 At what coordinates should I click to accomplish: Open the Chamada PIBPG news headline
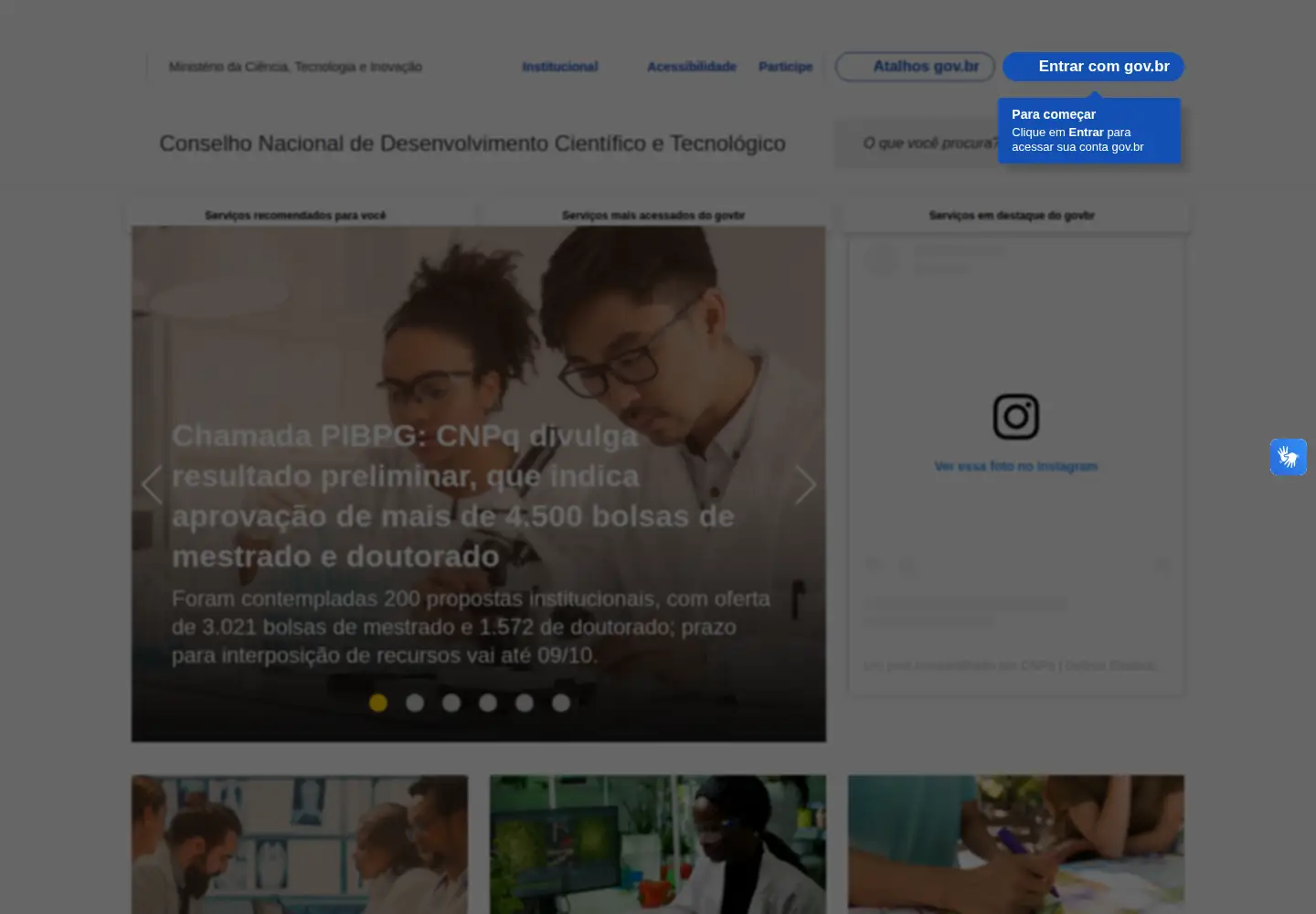coord(453,496)
